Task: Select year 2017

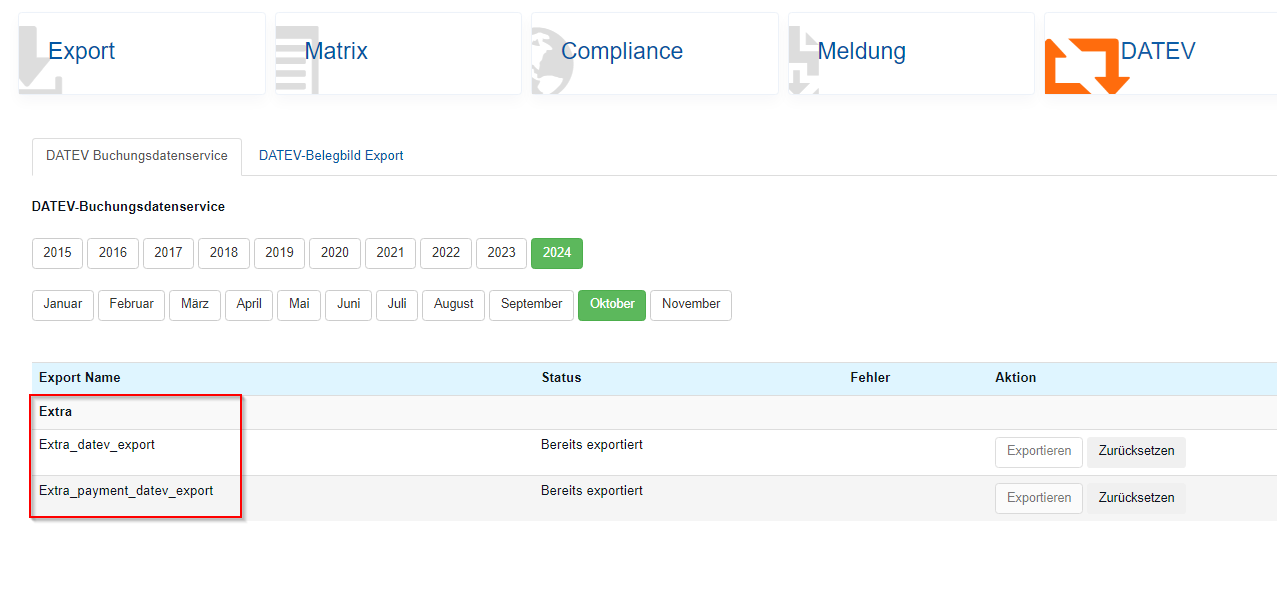Action: click(x=168, y=253)
